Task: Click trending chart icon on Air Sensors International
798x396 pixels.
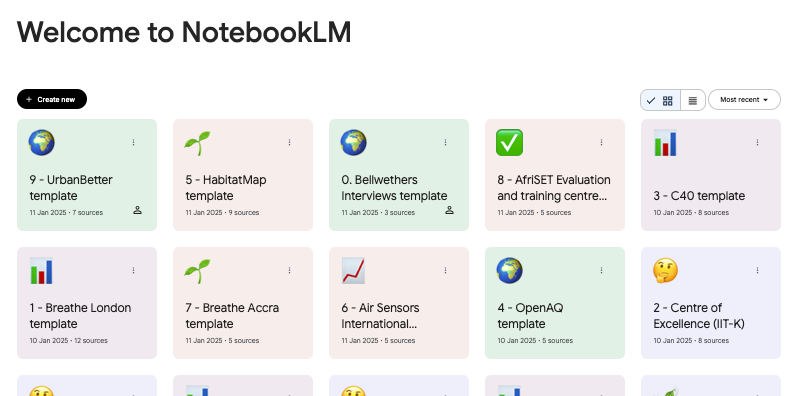Action: pyautogui.click(x=353, y=271)
